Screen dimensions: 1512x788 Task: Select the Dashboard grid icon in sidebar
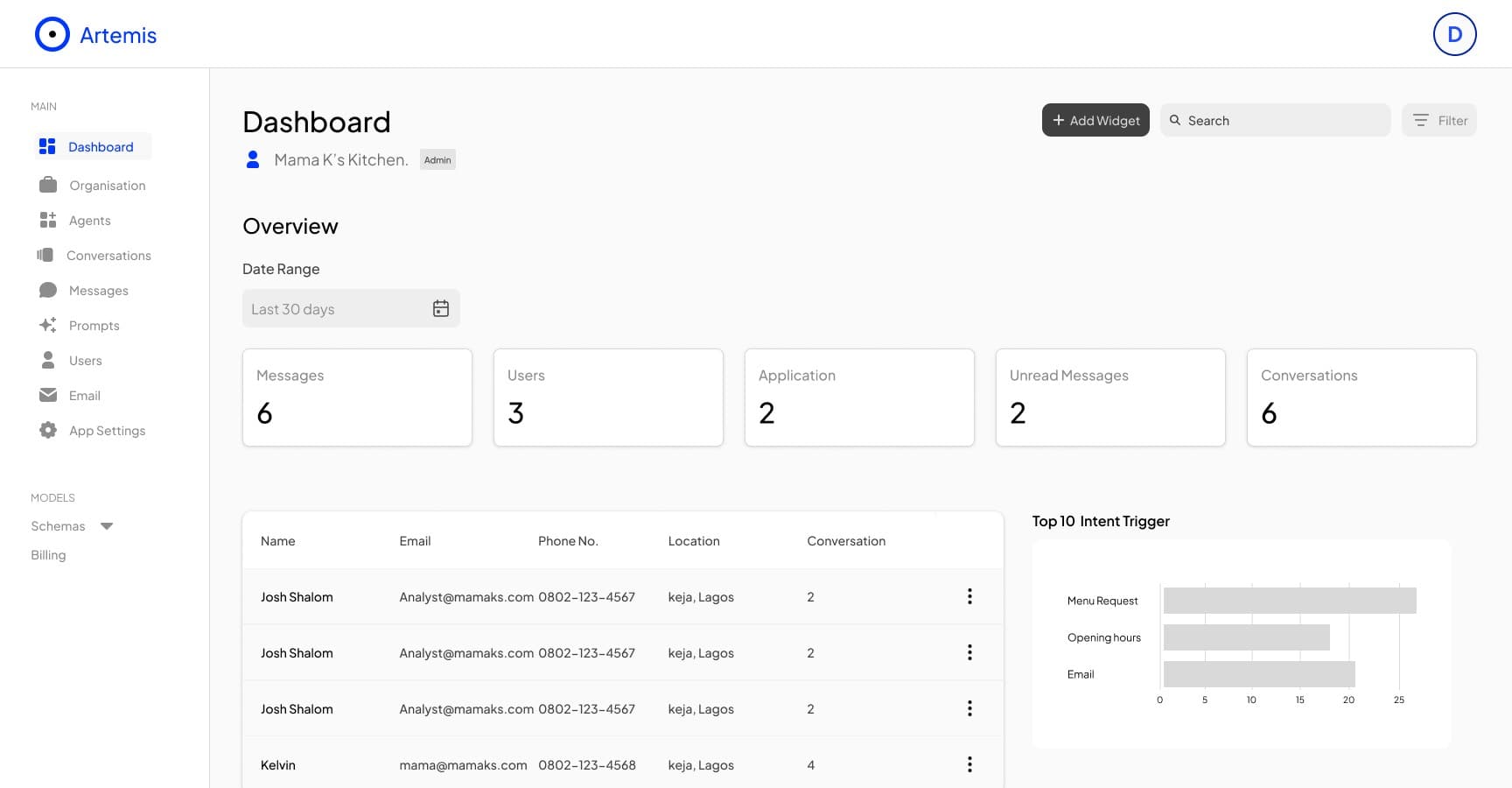tap(46, 146)
